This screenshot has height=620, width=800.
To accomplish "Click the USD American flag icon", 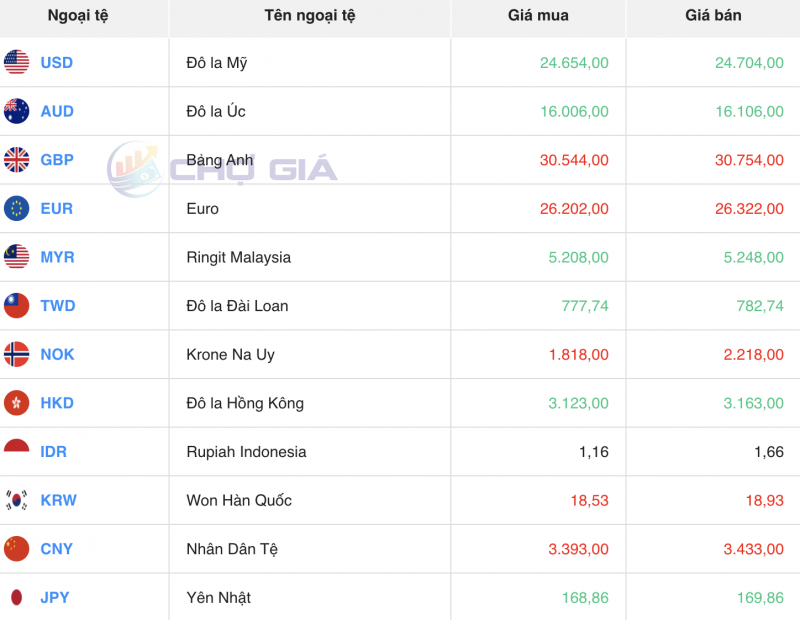I will (x=16, y=63).
